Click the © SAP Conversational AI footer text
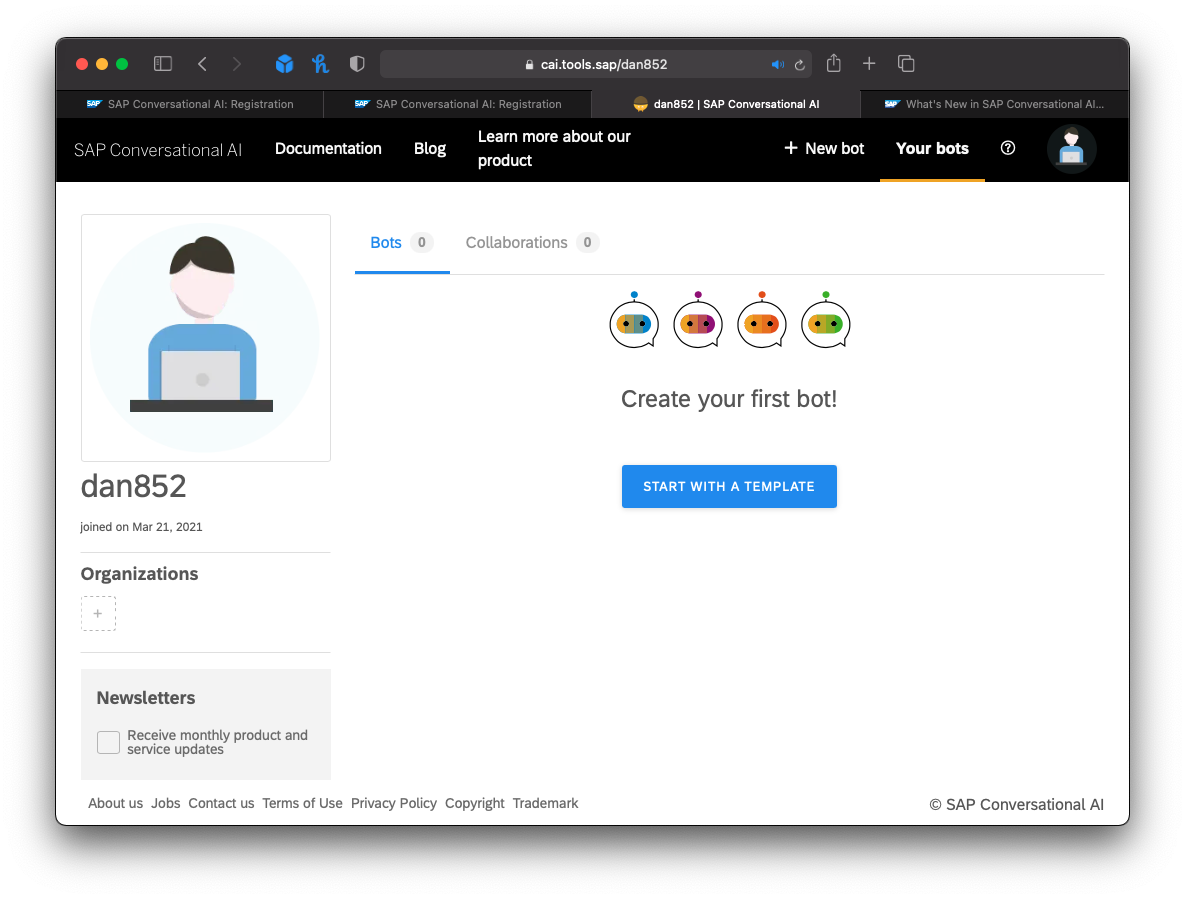 [x=1016, y=805]
